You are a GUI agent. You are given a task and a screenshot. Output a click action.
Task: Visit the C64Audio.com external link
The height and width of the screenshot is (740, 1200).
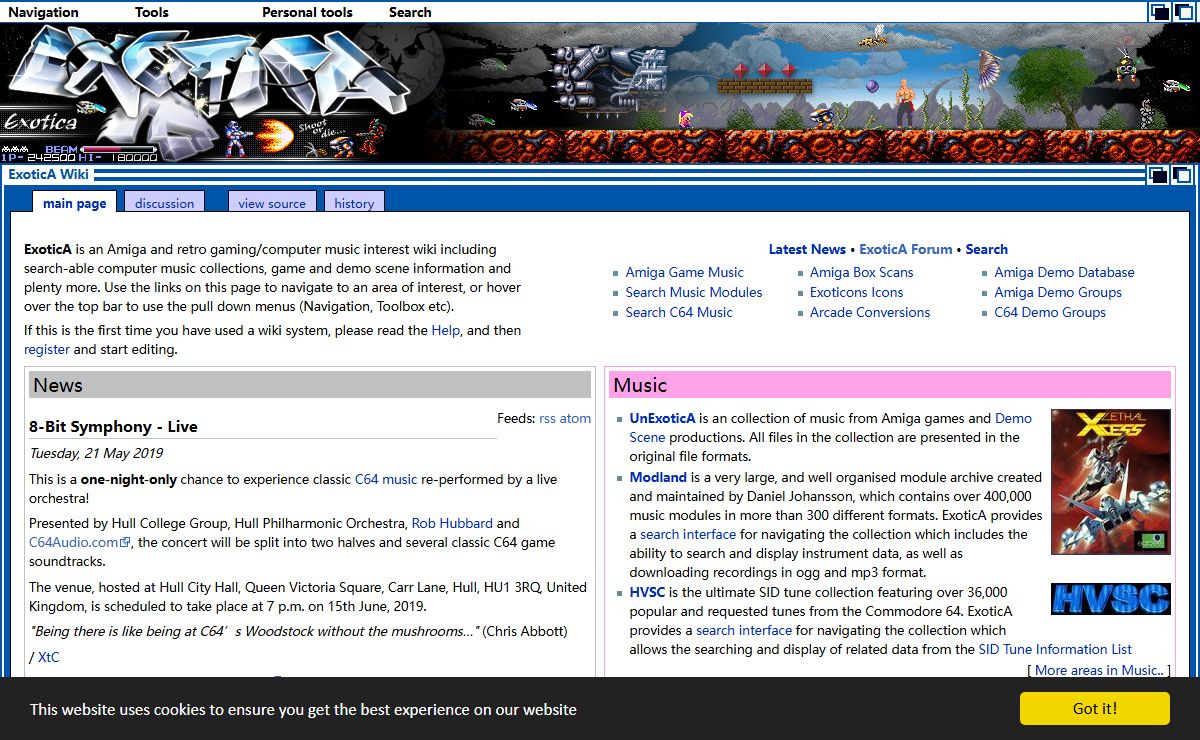click(74, 542)
